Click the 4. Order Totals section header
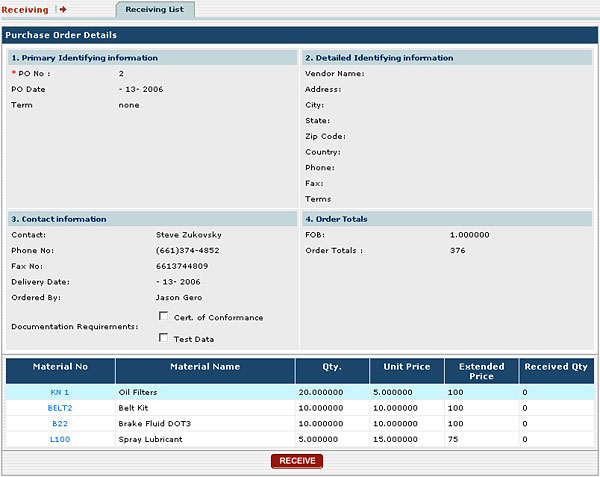Viewport: 600px width, 477px height. pos(447,219)
